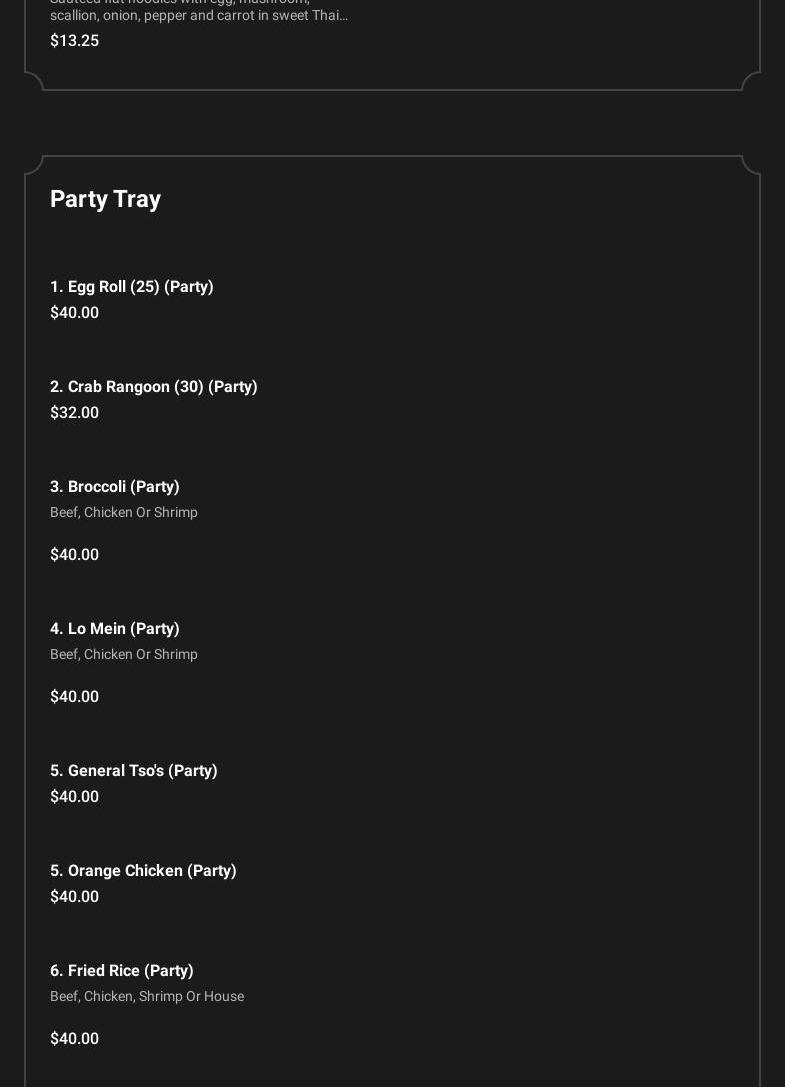
Task: Click Broccoli's 'Beef, Chicken Or Shrimp' description
Action: 124,513
